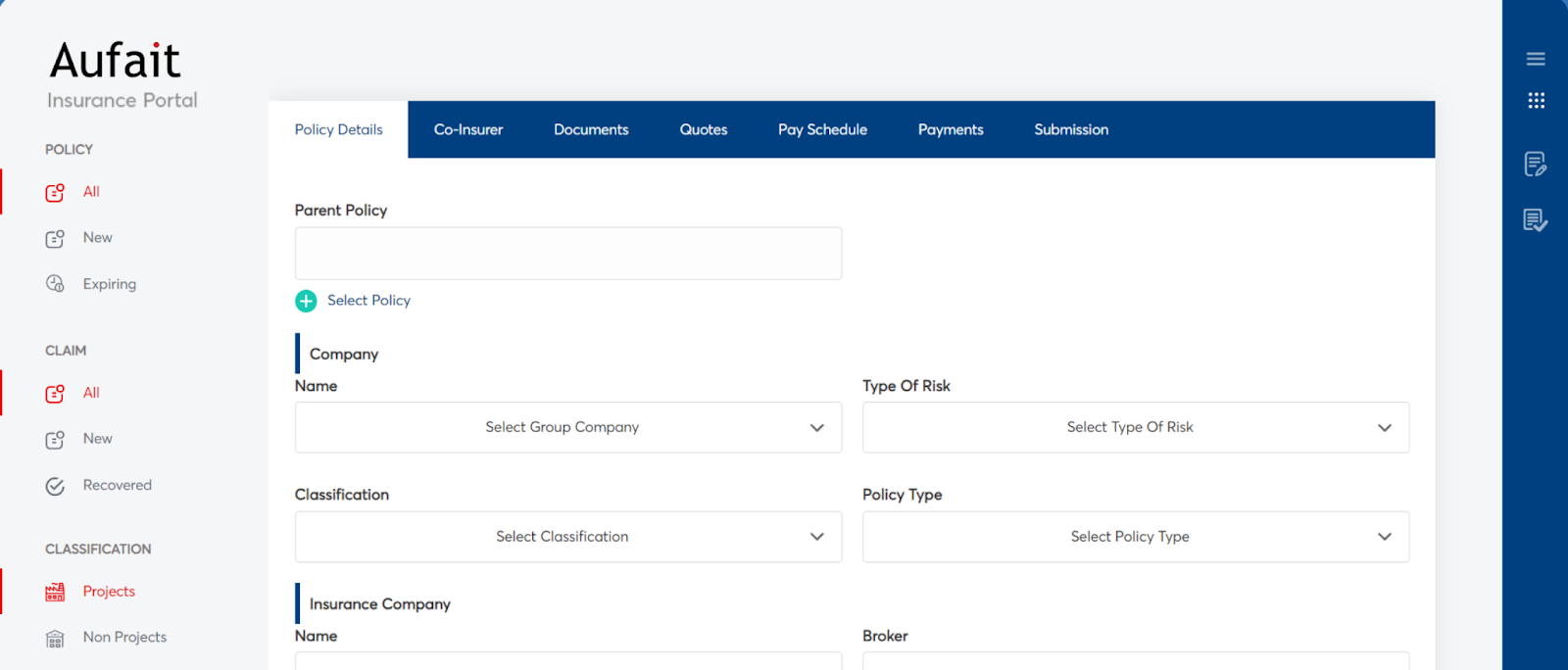
Task: Open the Submission tab
Action: coord(1071,129)
